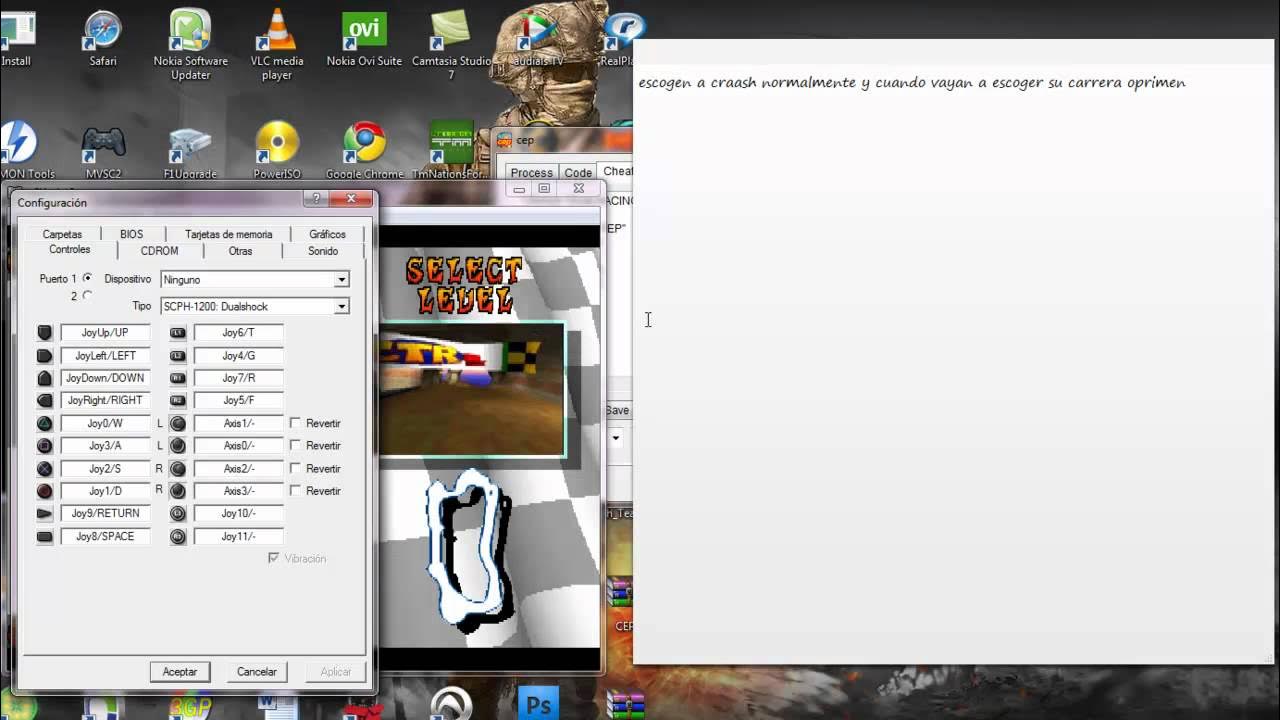Click the L2 shoulder icon beside Joy4/G
1280x720 pixels.
(178, 356)
